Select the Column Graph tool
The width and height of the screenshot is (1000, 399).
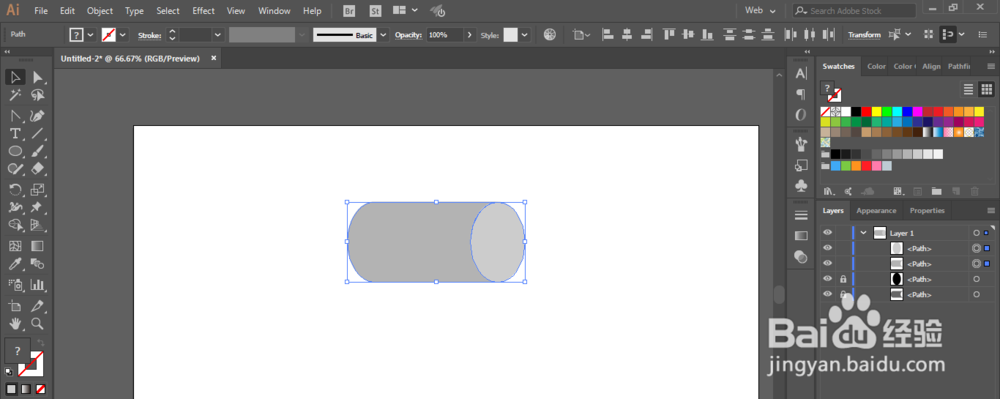[38, 284]
